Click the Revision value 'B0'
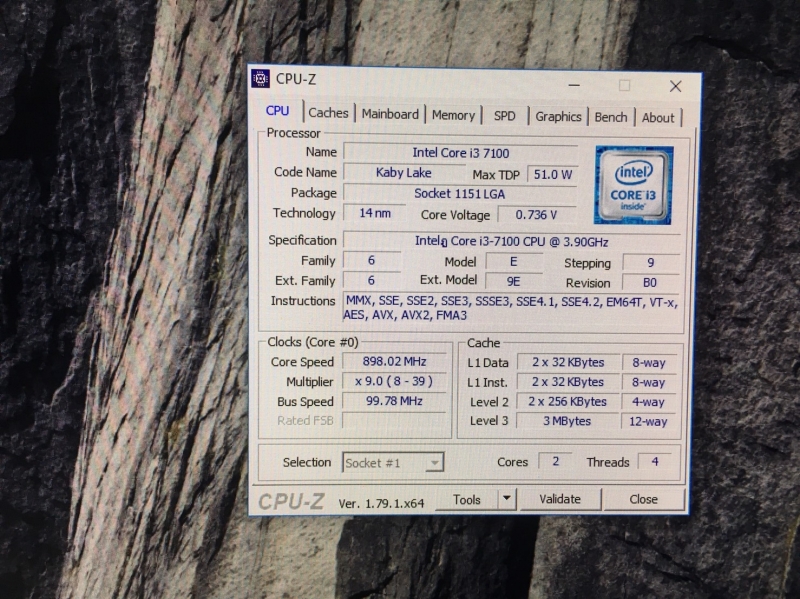The height and width of the screenshot is (599, 800). point(651,283)
